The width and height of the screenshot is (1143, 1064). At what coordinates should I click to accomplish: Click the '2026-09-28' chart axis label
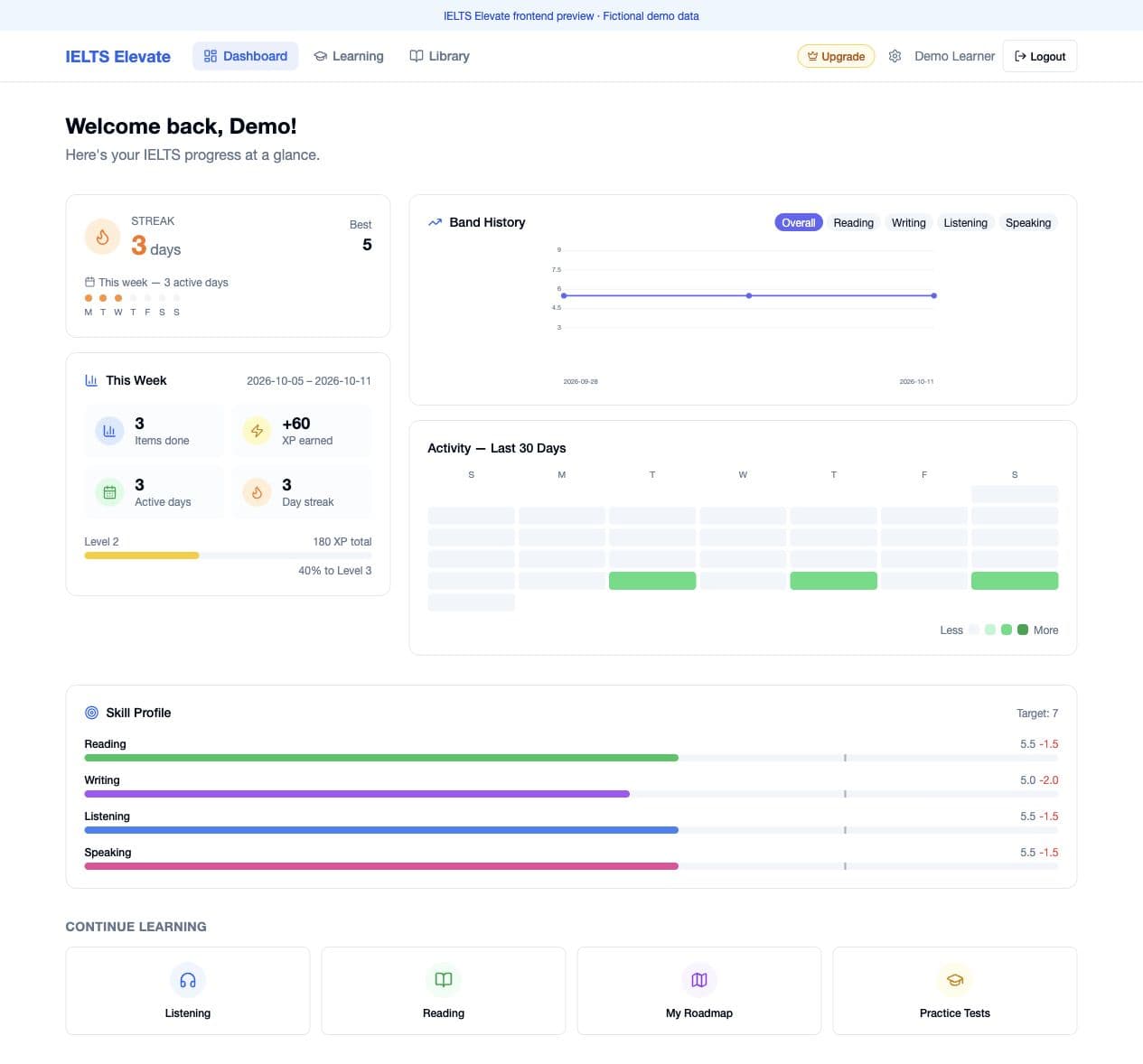580,381
